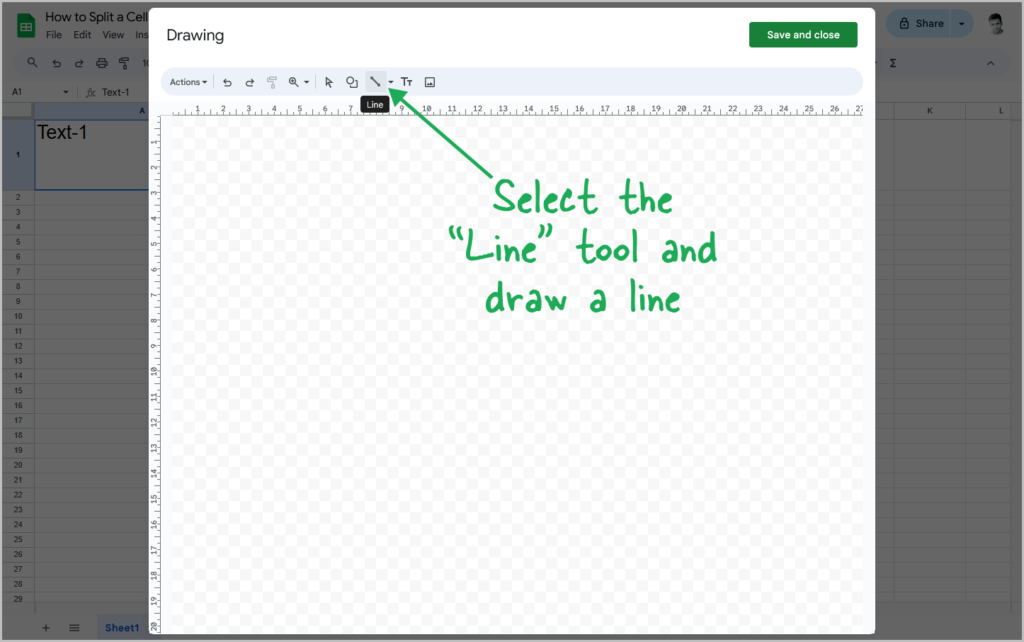Undo the last drawing action
This screenshot has width=1024, height=642.
pyautogui.click(x=227, y=82)
